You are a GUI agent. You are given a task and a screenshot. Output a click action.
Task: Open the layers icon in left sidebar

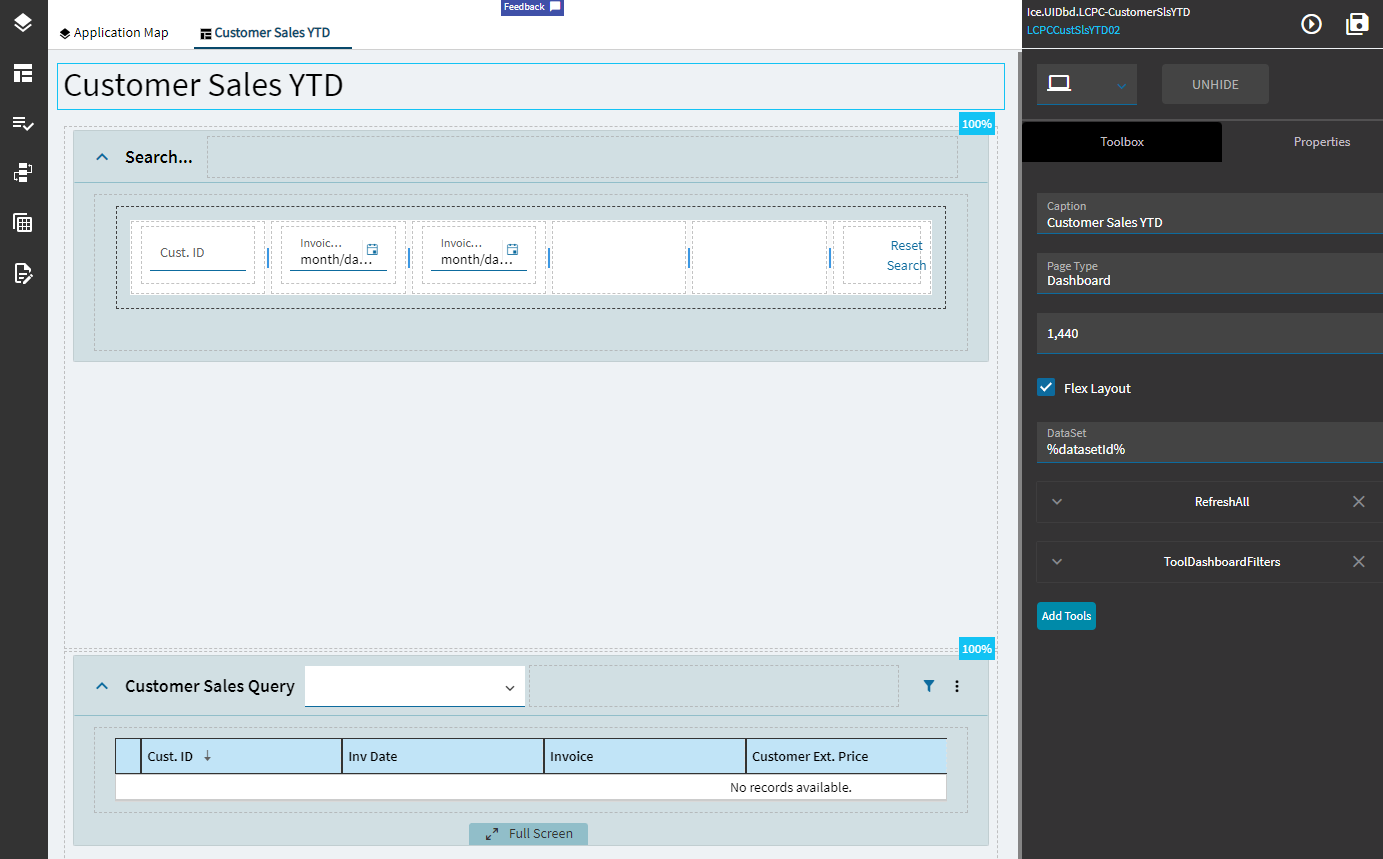point(23,22)
